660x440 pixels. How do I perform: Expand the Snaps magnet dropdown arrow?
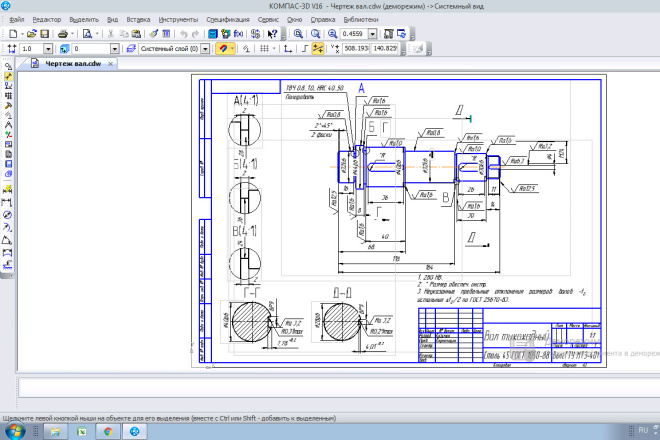[232, 49]
